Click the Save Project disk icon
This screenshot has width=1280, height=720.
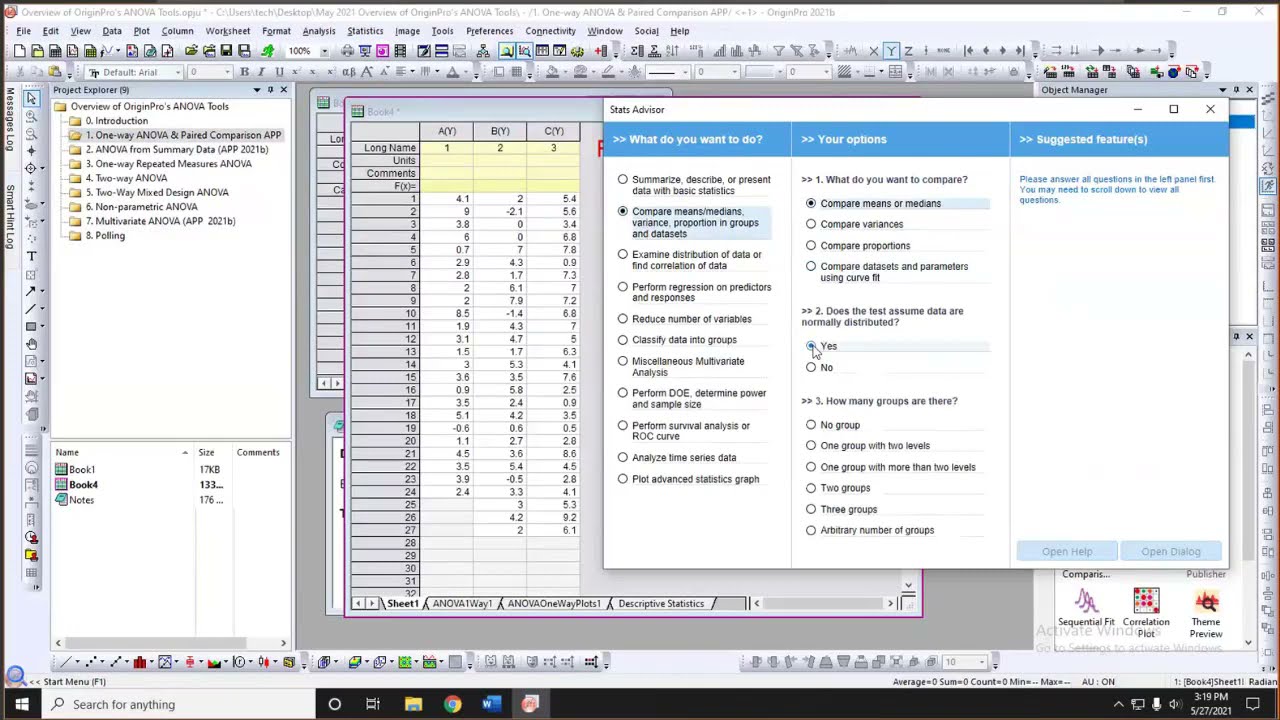(x=226, y=51)
